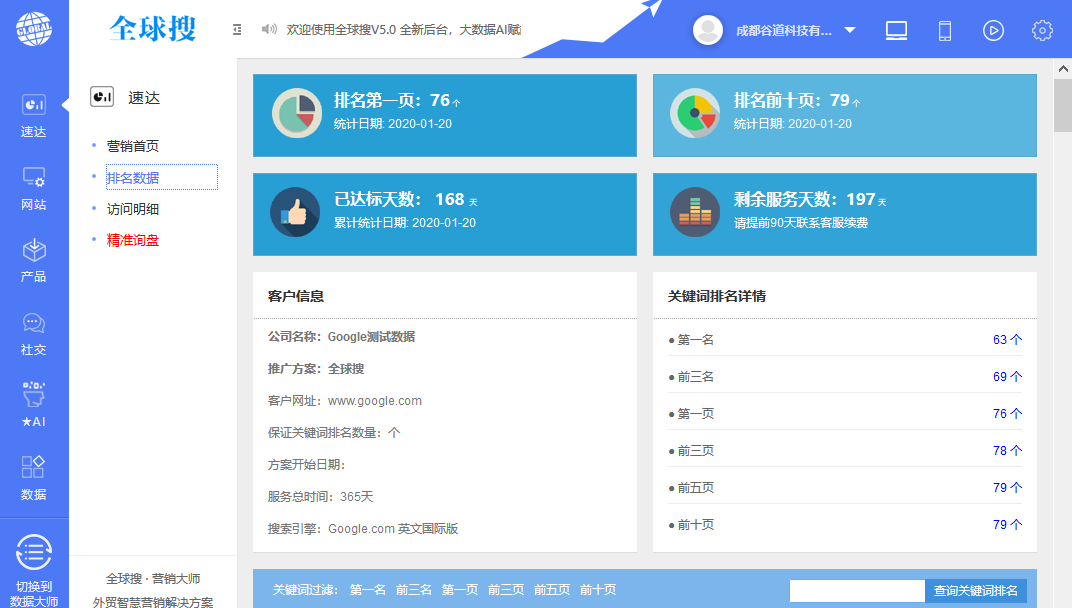Switch to desktop preview via monitor icon
The image size is (1072, 608).
pyautogui.click(x=895, y=30)
